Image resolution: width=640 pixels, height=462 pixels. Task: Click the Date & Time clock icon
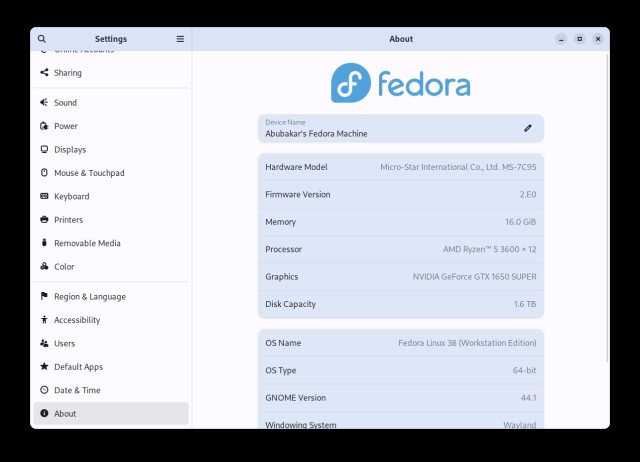click(44, 390)
